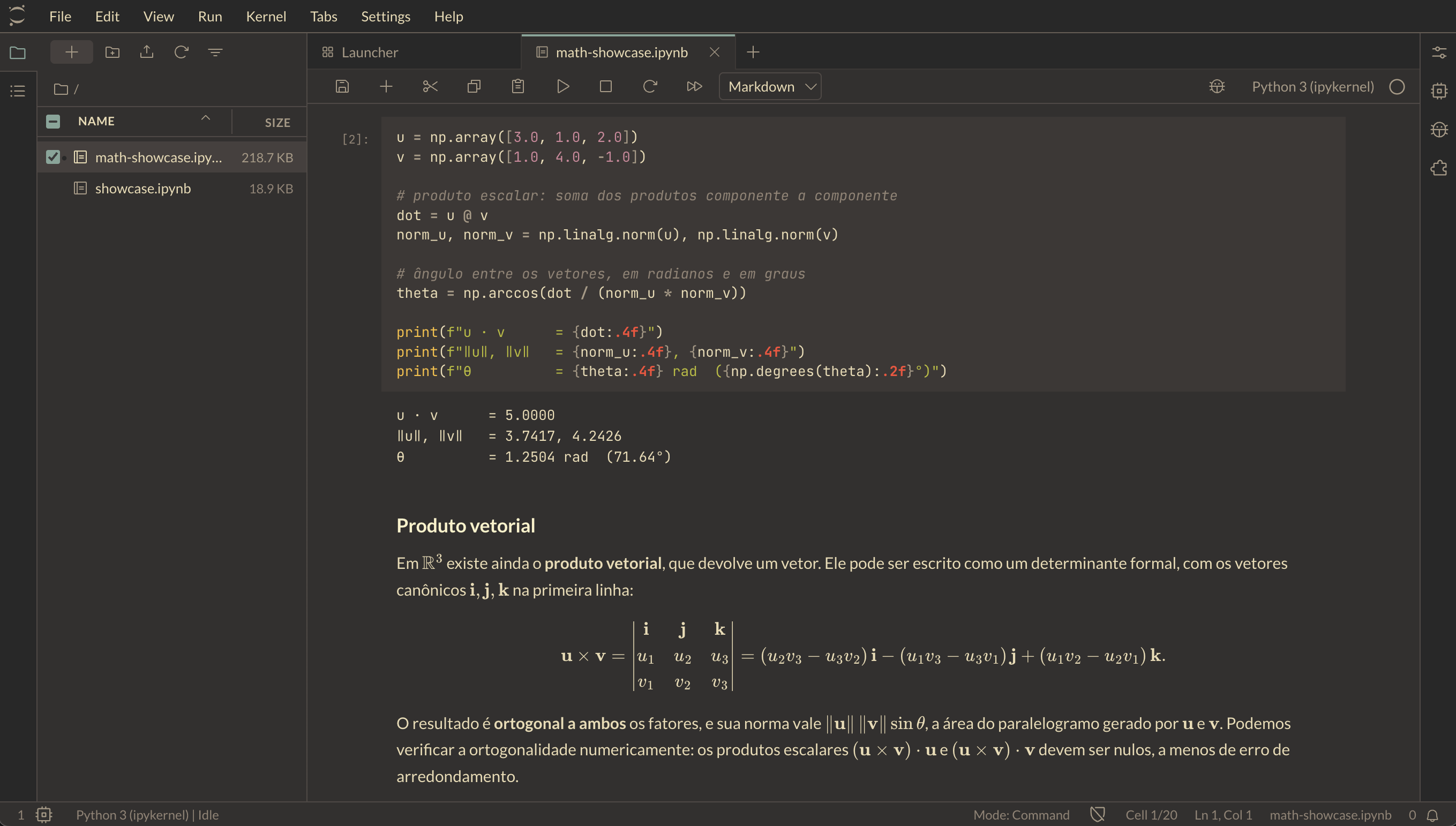This screenshot has height=826, width=1456.
Task: Sort files by the Name column
Action: click(96, 121)
